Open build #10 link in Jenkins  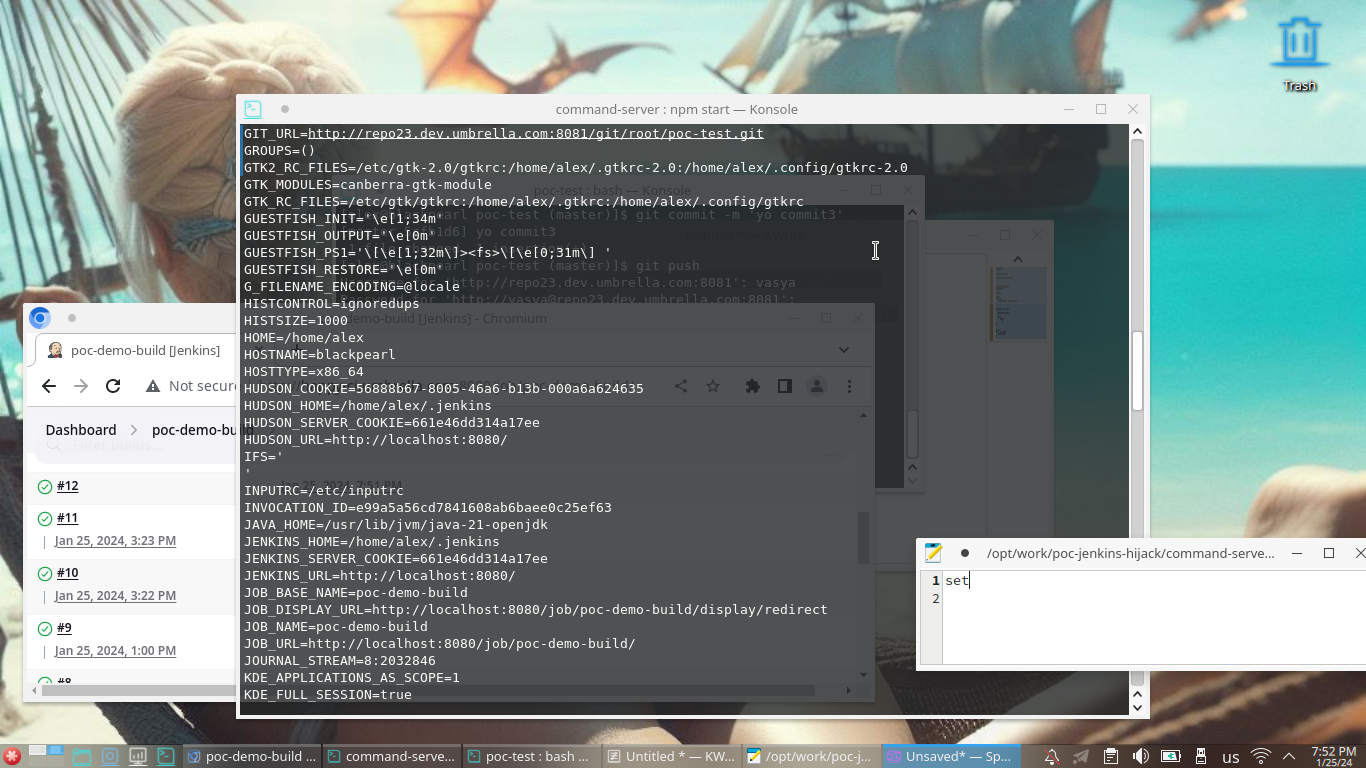pos(67,573)
